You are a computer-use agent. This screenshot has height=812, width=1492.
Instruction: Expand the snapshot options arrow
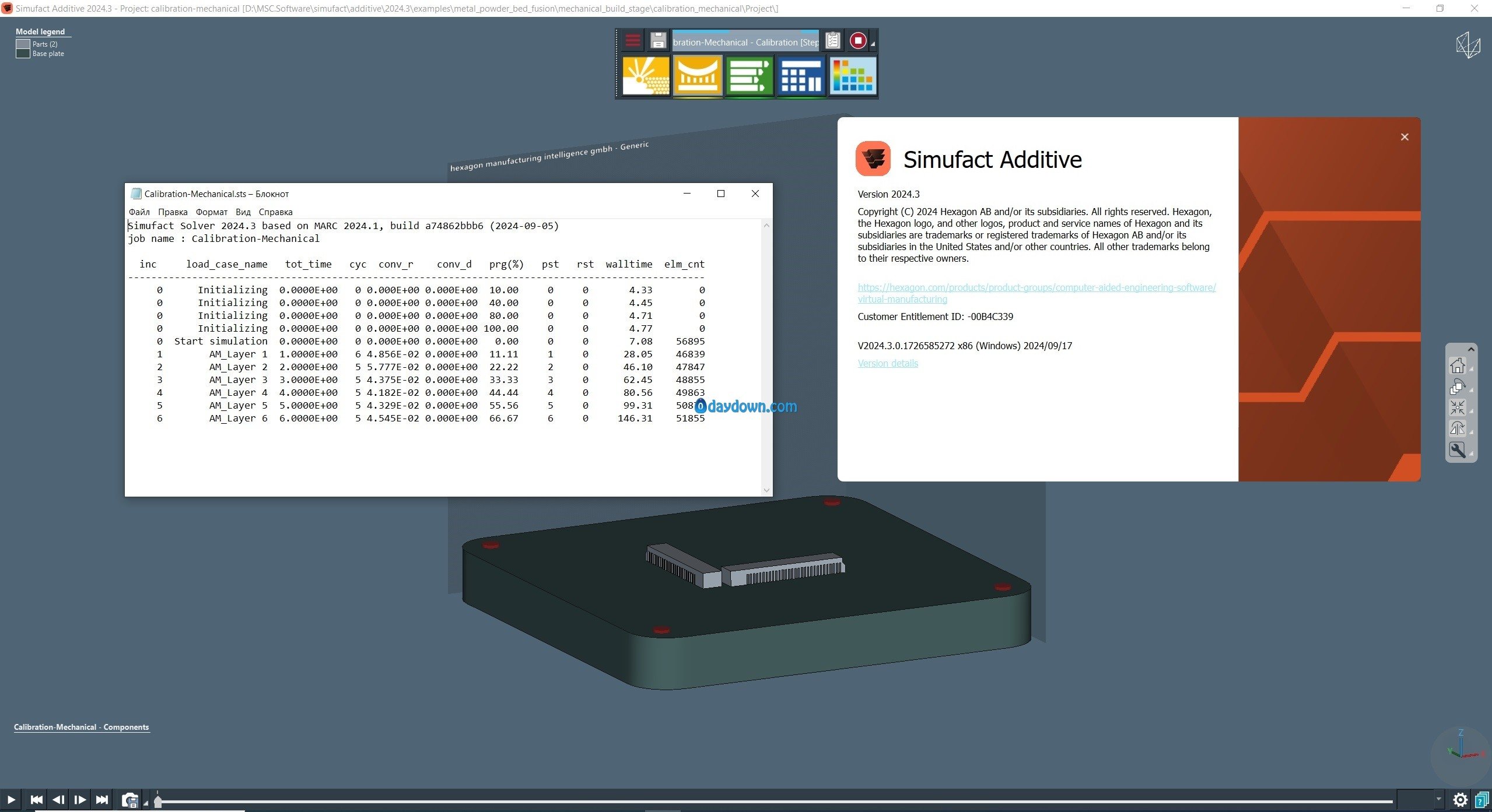point(145,804)
